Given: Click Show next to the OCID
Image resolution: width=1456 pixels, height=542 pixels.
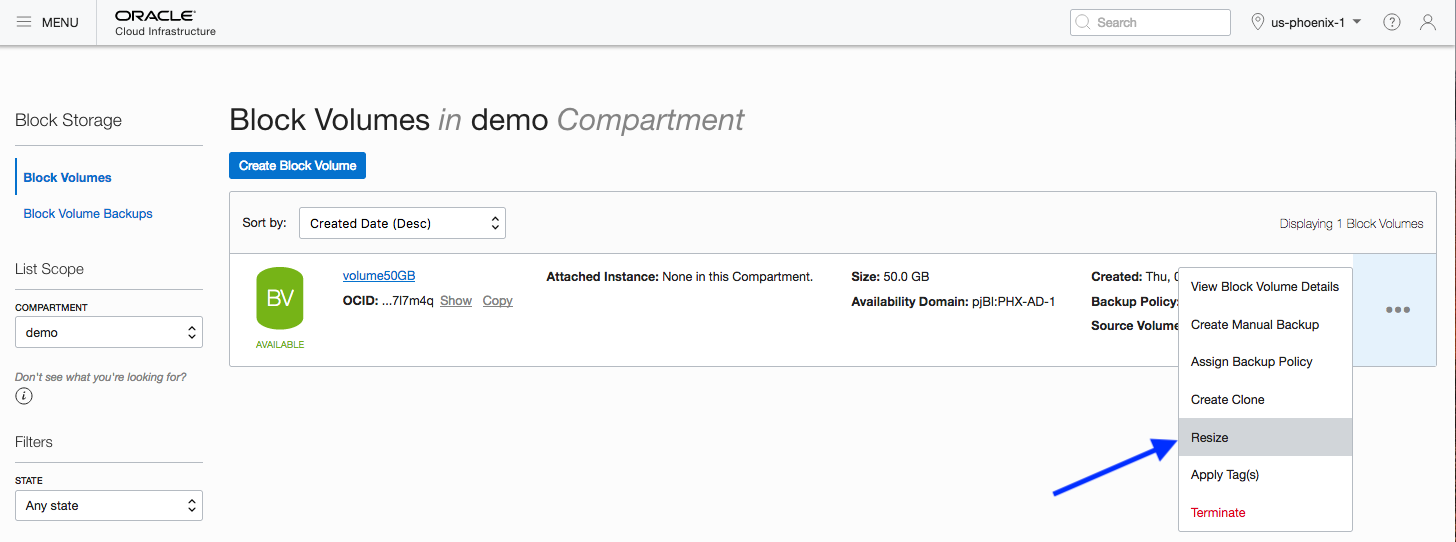Looking at the screenshot, I should [x=456, y=301].
